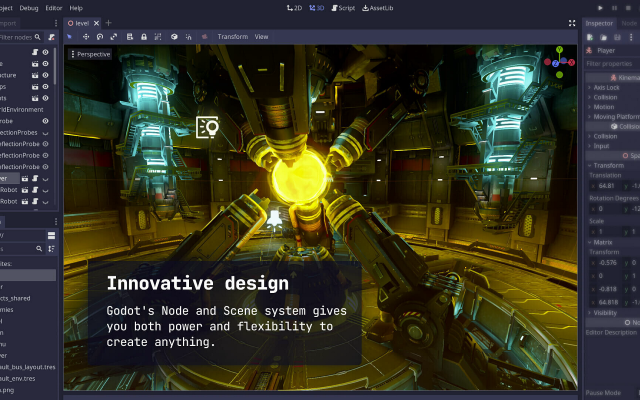The image size is (640, 400).
Task: Click the attach script icon beside Filter nodes
Action: point(51,37)
